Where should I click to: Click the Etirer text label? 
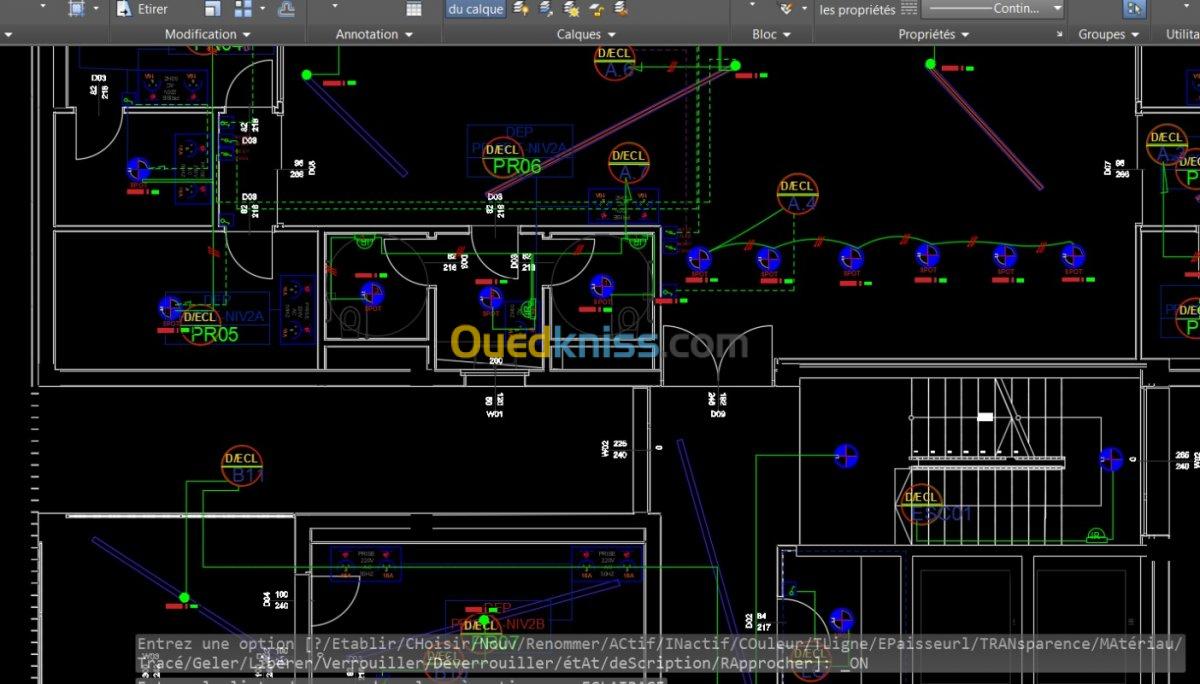(x=153, y=9)
